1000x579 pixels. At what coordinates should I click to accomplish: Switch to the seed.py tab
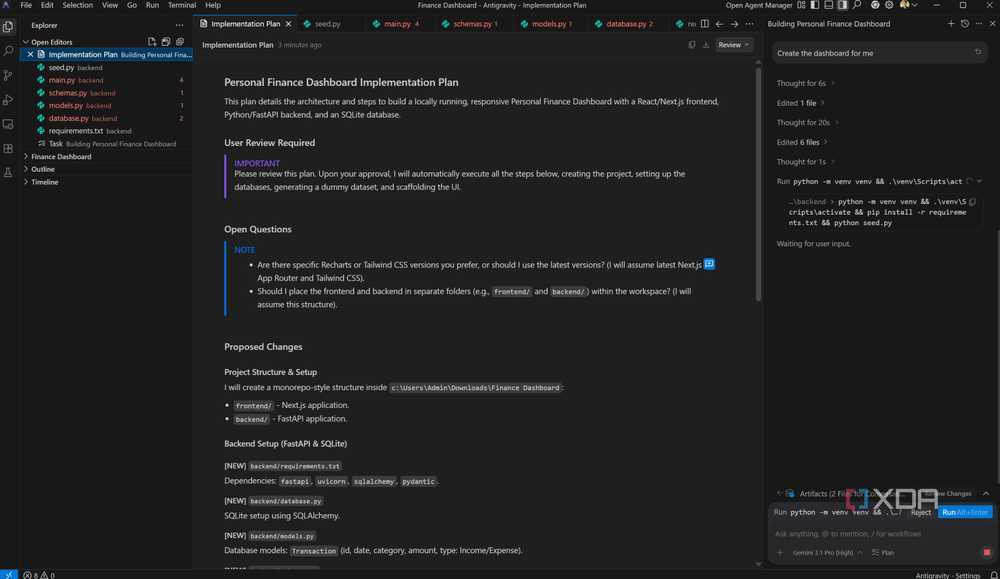coord(327,24)
